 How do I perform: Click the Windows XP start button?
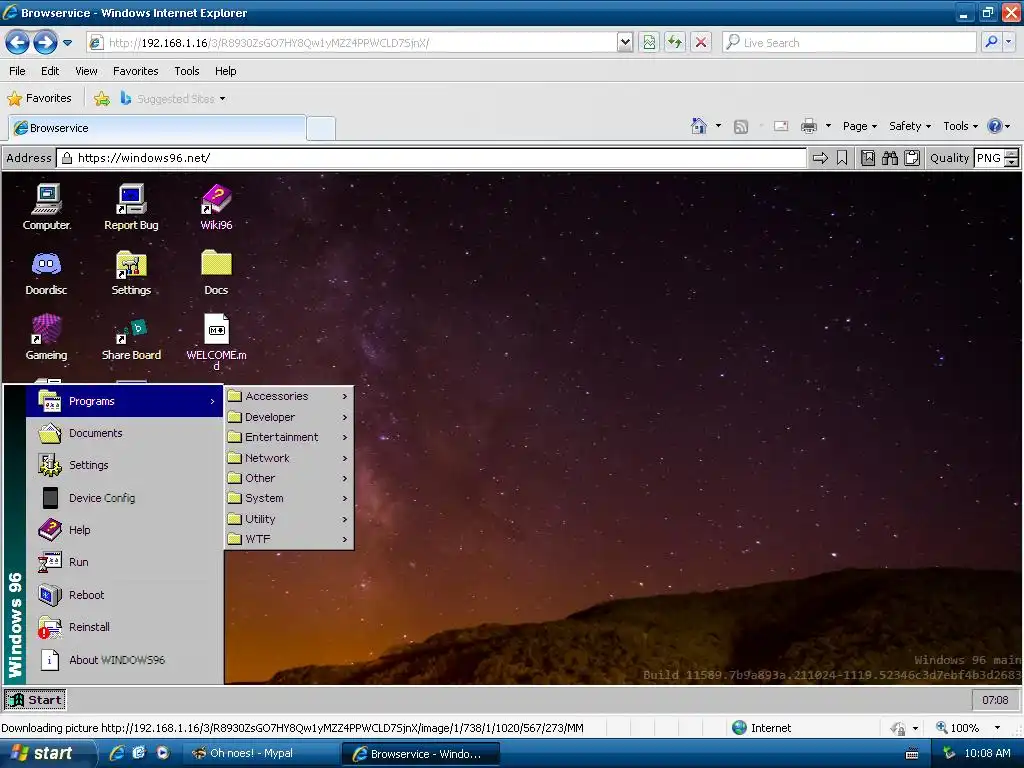tap(47, 753)
